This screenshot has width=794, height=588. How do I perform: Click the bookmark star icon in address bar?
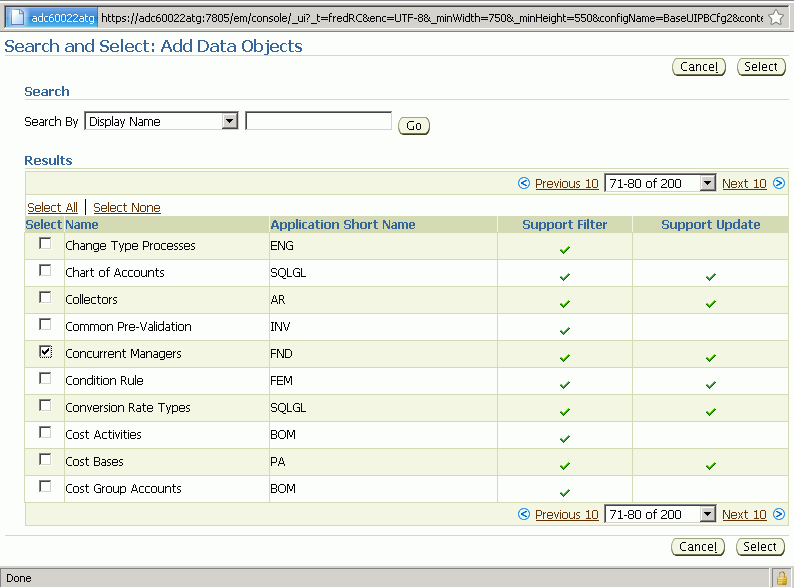click(776, 18)
